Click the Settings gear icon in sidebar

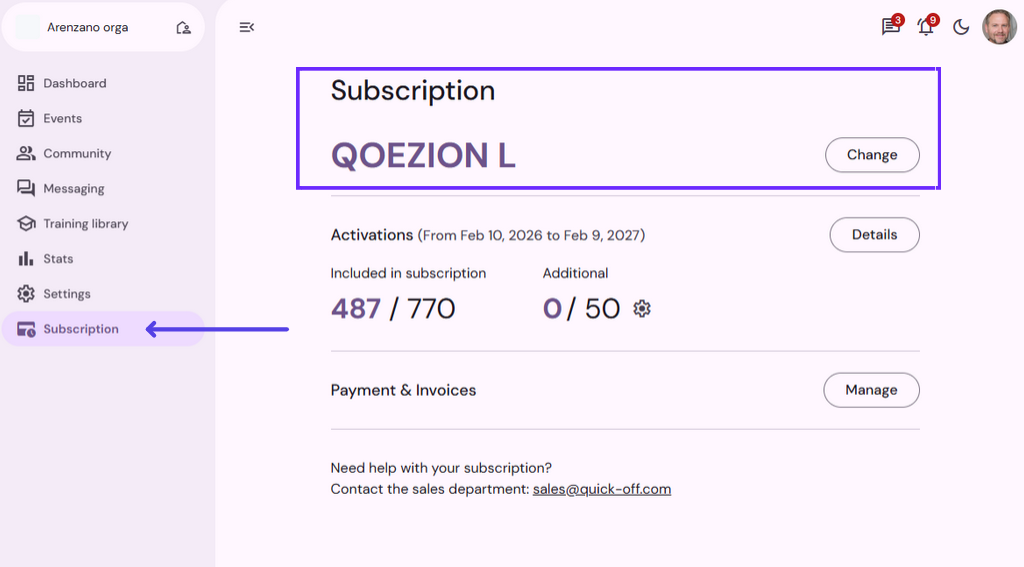[x=26, y=294]
